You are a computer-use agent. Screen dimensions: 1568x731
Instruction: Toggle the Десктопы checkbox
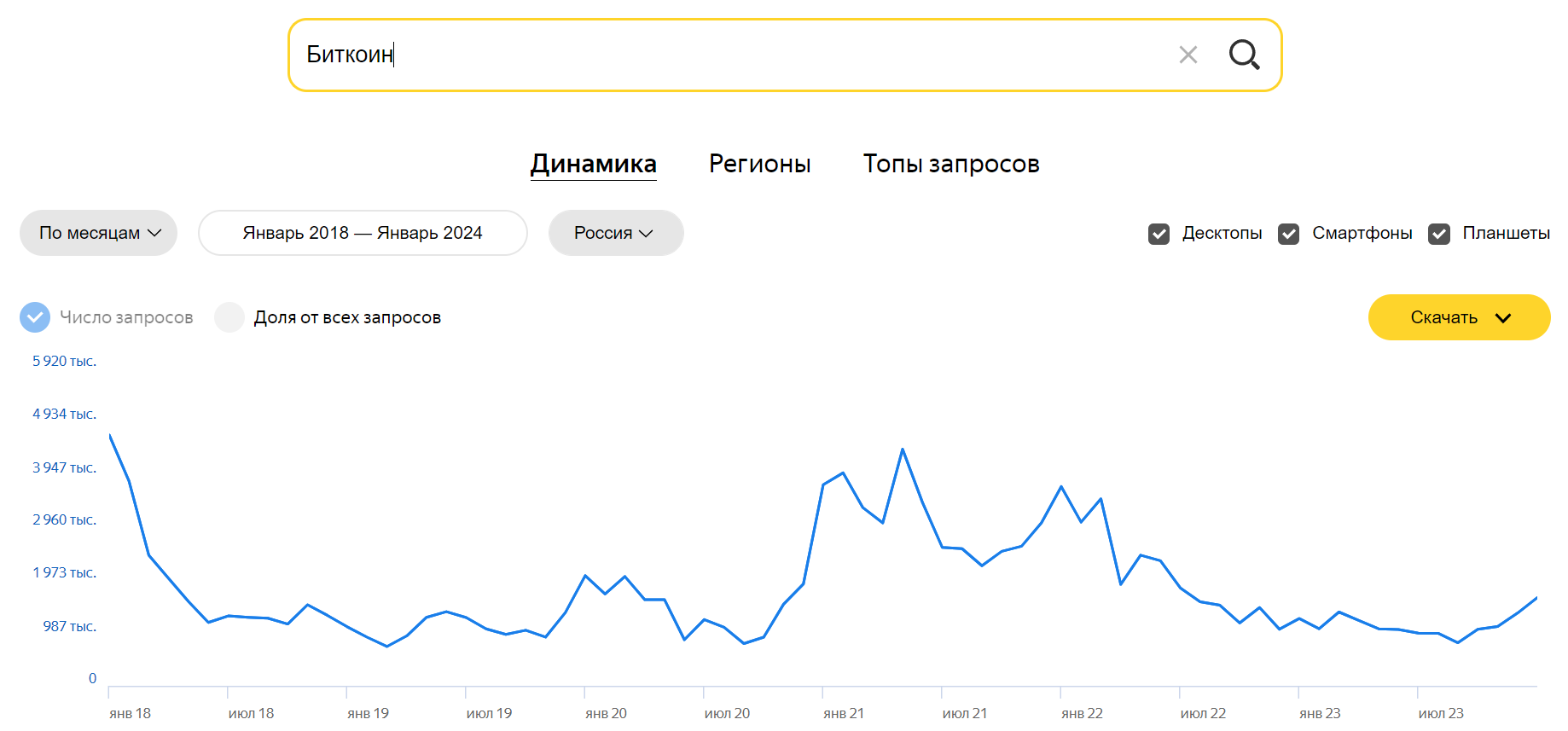1159,234
